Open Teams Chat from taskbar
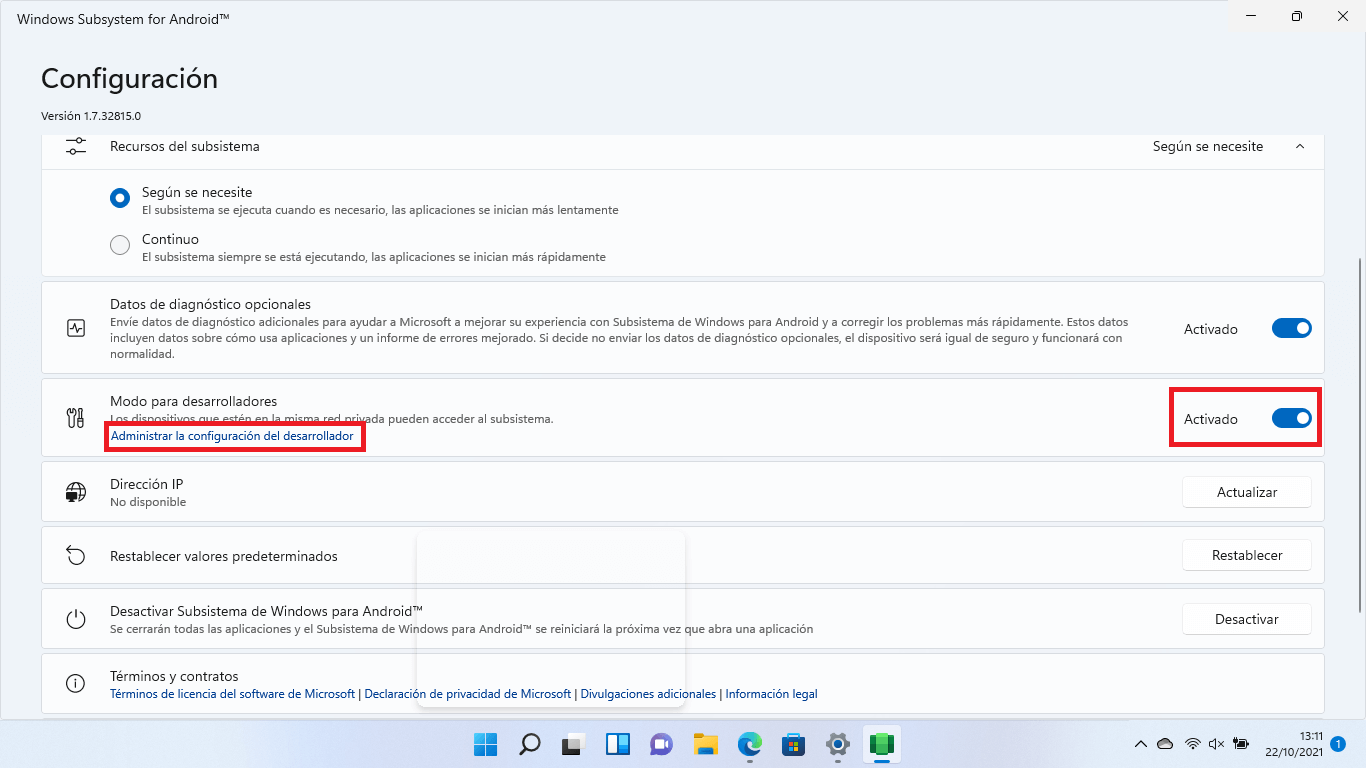 (x=661, y=744)
